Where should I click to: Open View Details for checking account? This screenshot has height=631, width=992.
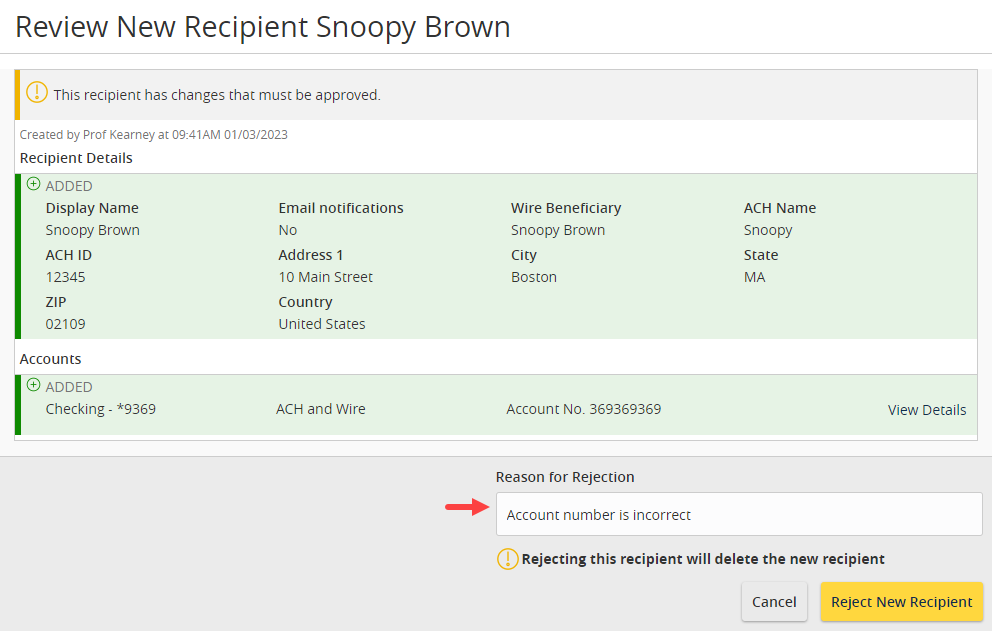pyautogui.click(x=927, y=410)
